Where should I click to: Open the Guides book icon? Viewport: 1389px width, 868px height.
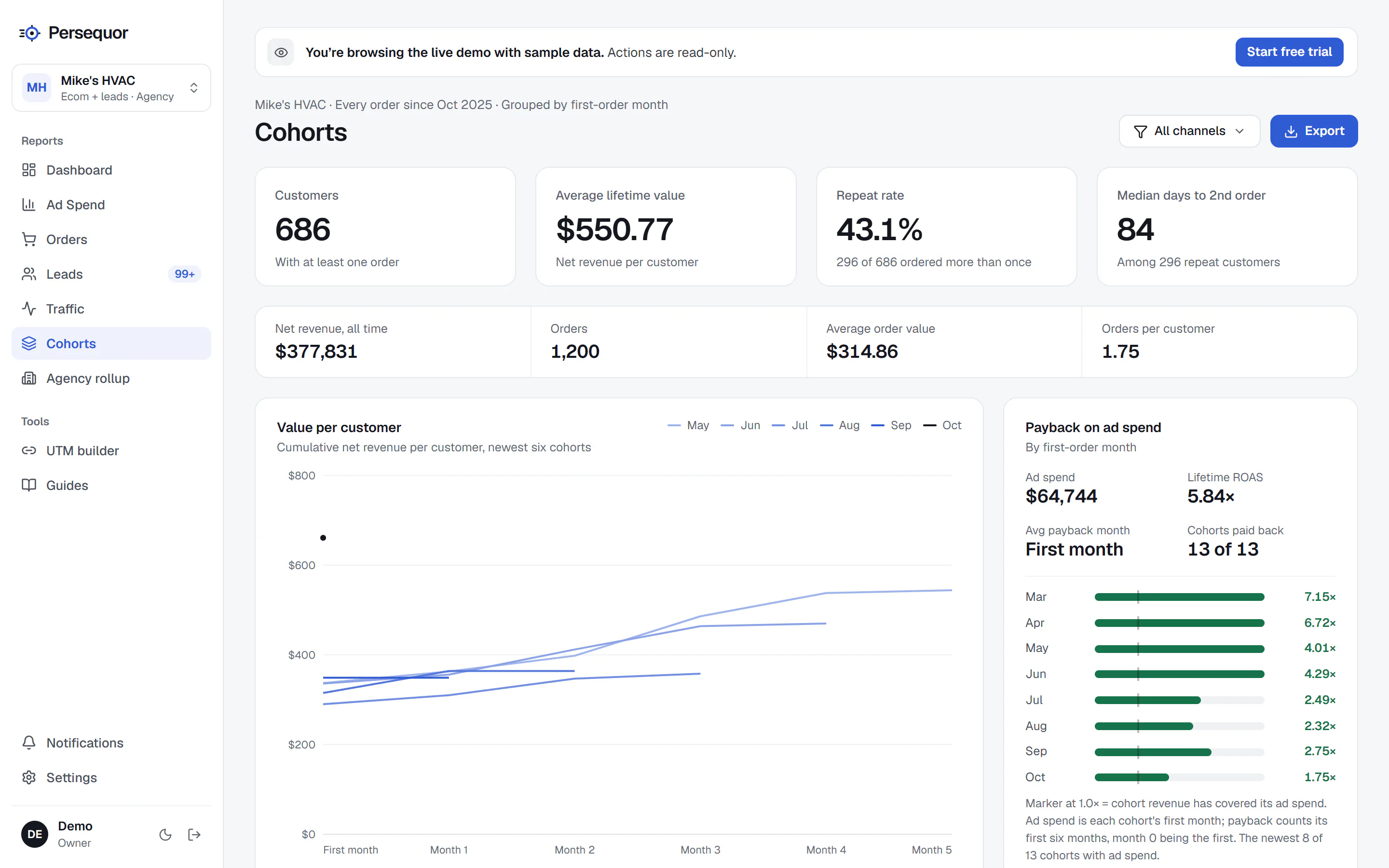coord(29,485)
